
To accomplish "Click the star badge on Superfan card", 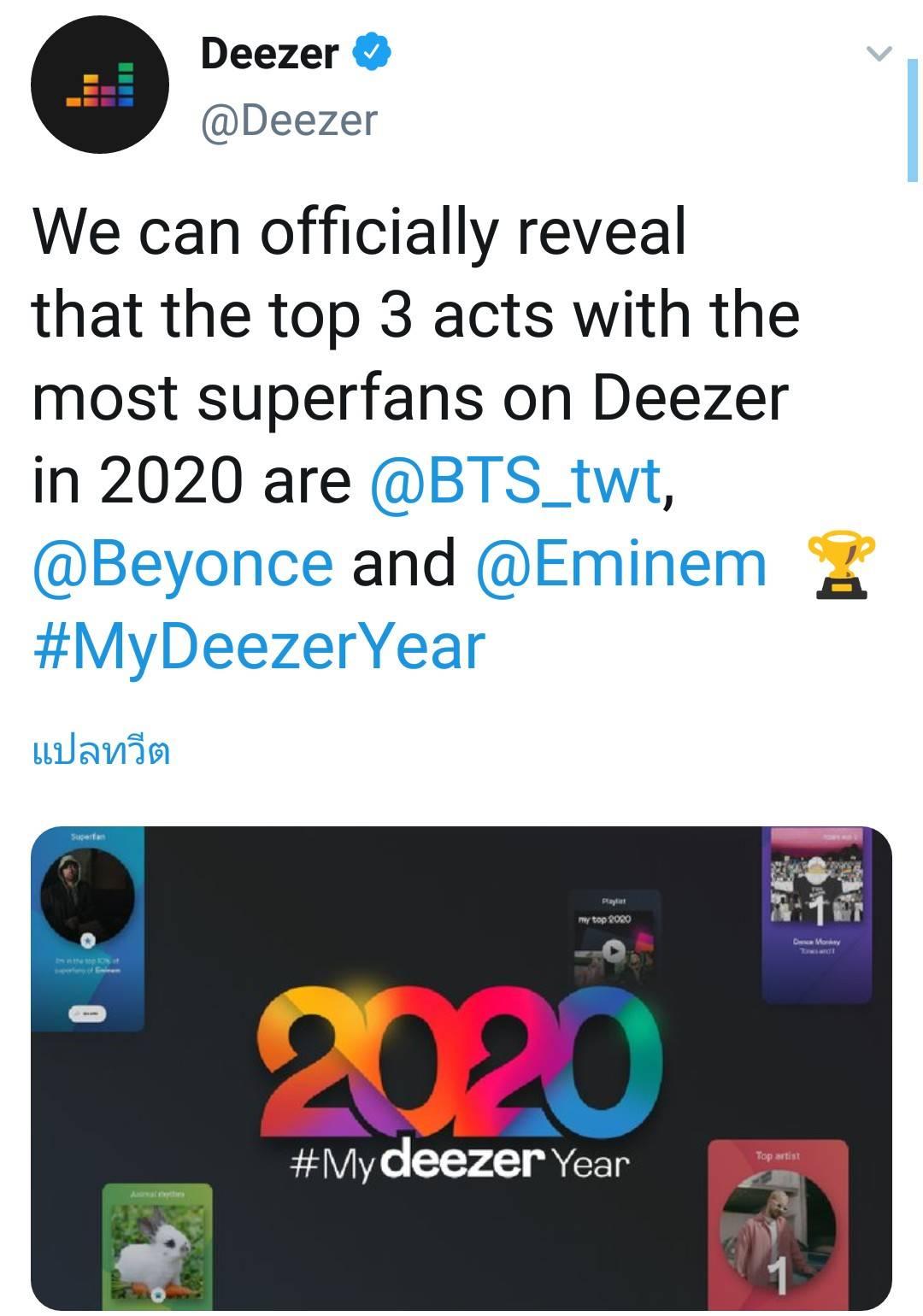I will pos(86,940).
